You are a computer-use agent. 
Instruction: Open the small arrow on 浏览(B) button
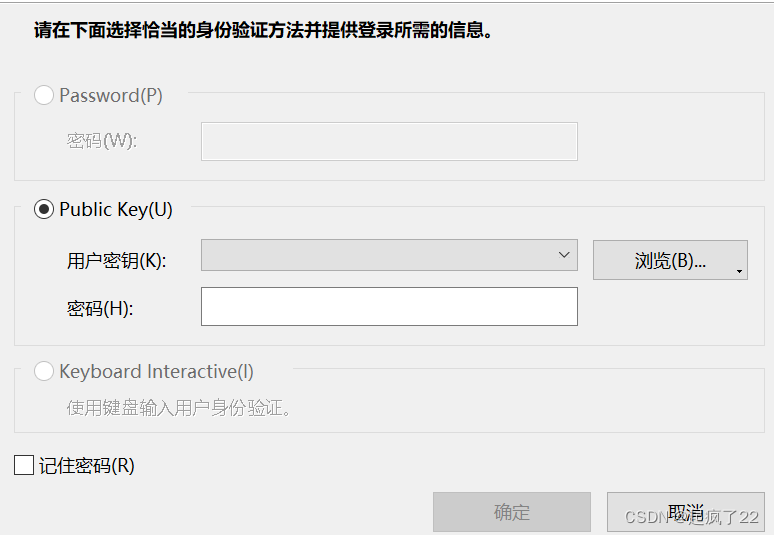(739, 271)
